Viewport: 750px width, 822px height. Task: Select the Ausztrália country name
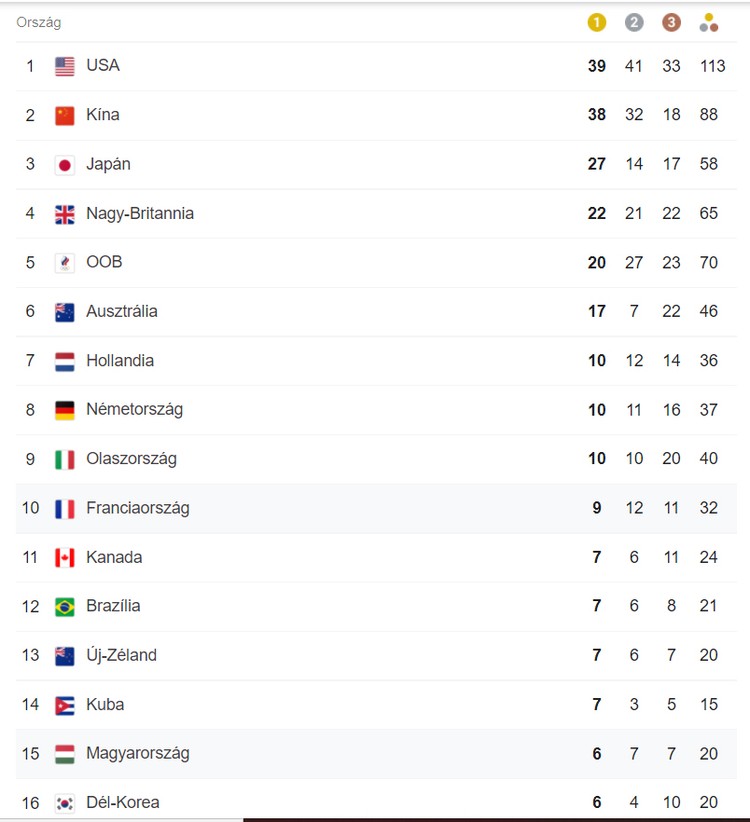pyautogui.click(x=122, y=311)
